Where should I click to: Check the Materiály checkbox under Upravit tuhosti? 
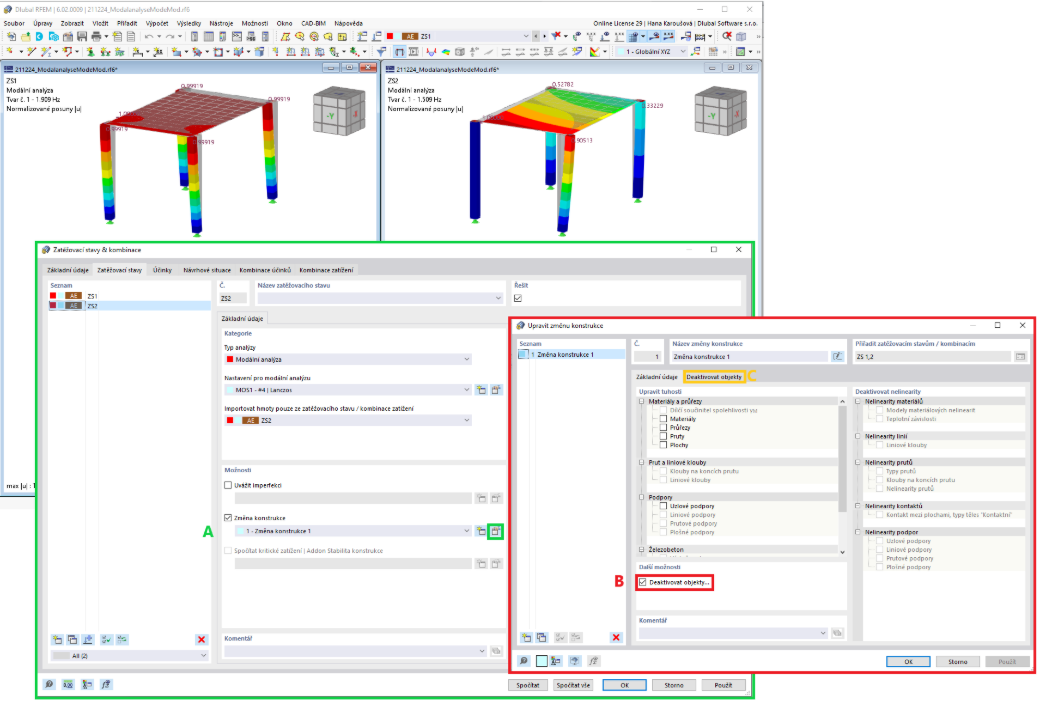pos(663,419)
